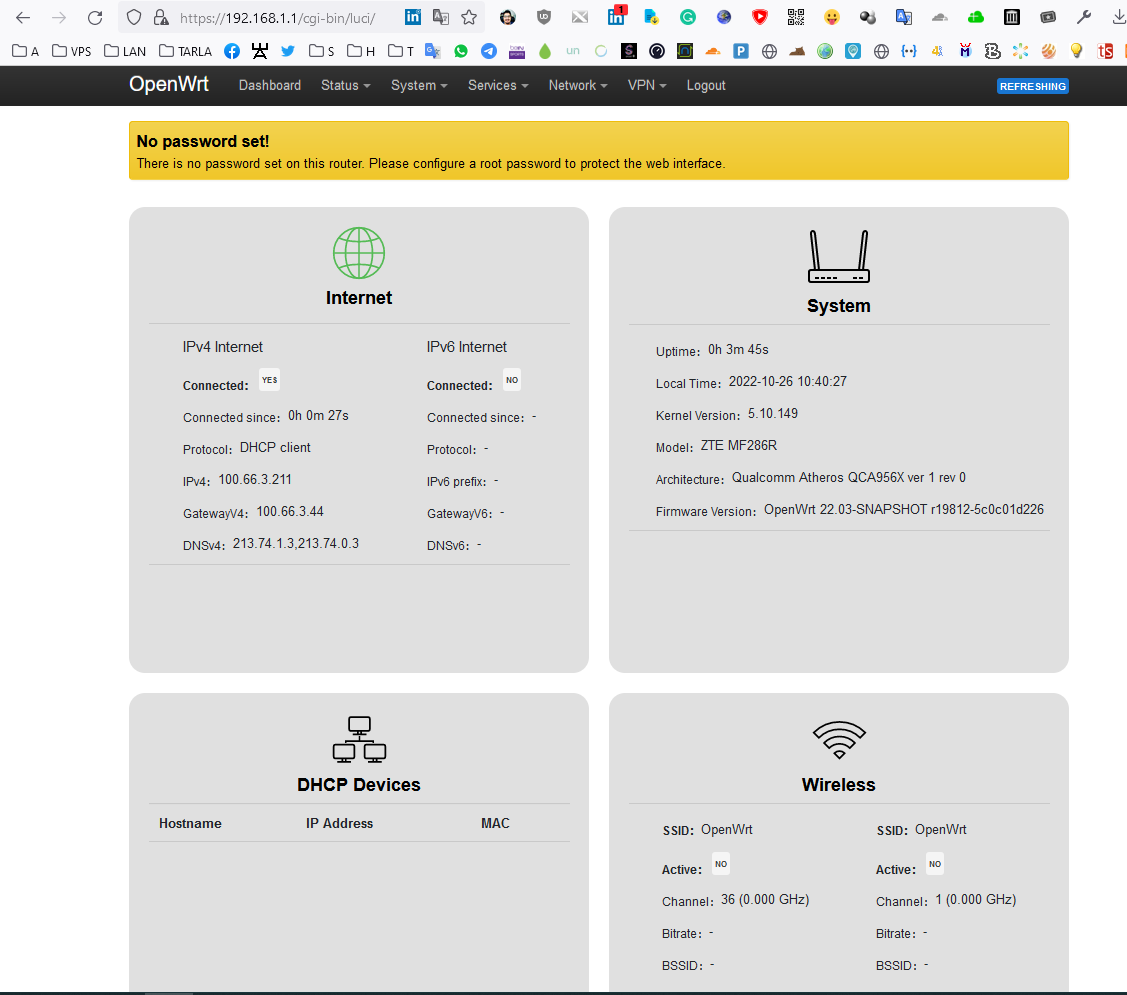Click the channel value 36 (0.000 GHz)

pos(765,900)
